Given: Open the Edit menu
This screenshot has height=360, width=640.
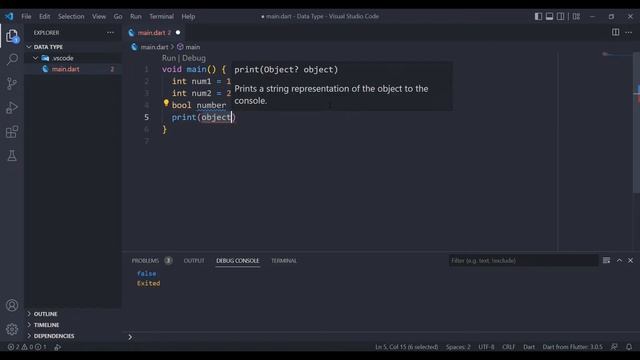Looking at the screenshot, I should click(44, 16).
